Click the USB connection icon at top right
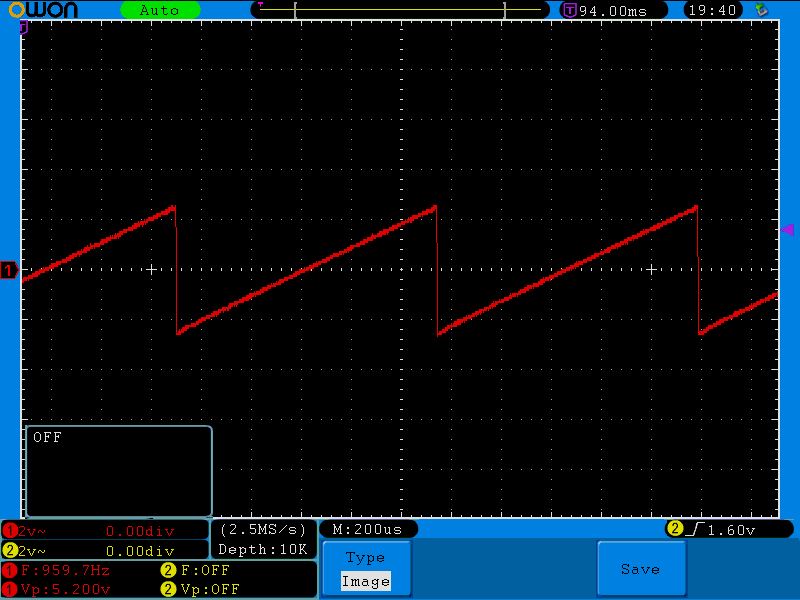 tap(762, 10)
